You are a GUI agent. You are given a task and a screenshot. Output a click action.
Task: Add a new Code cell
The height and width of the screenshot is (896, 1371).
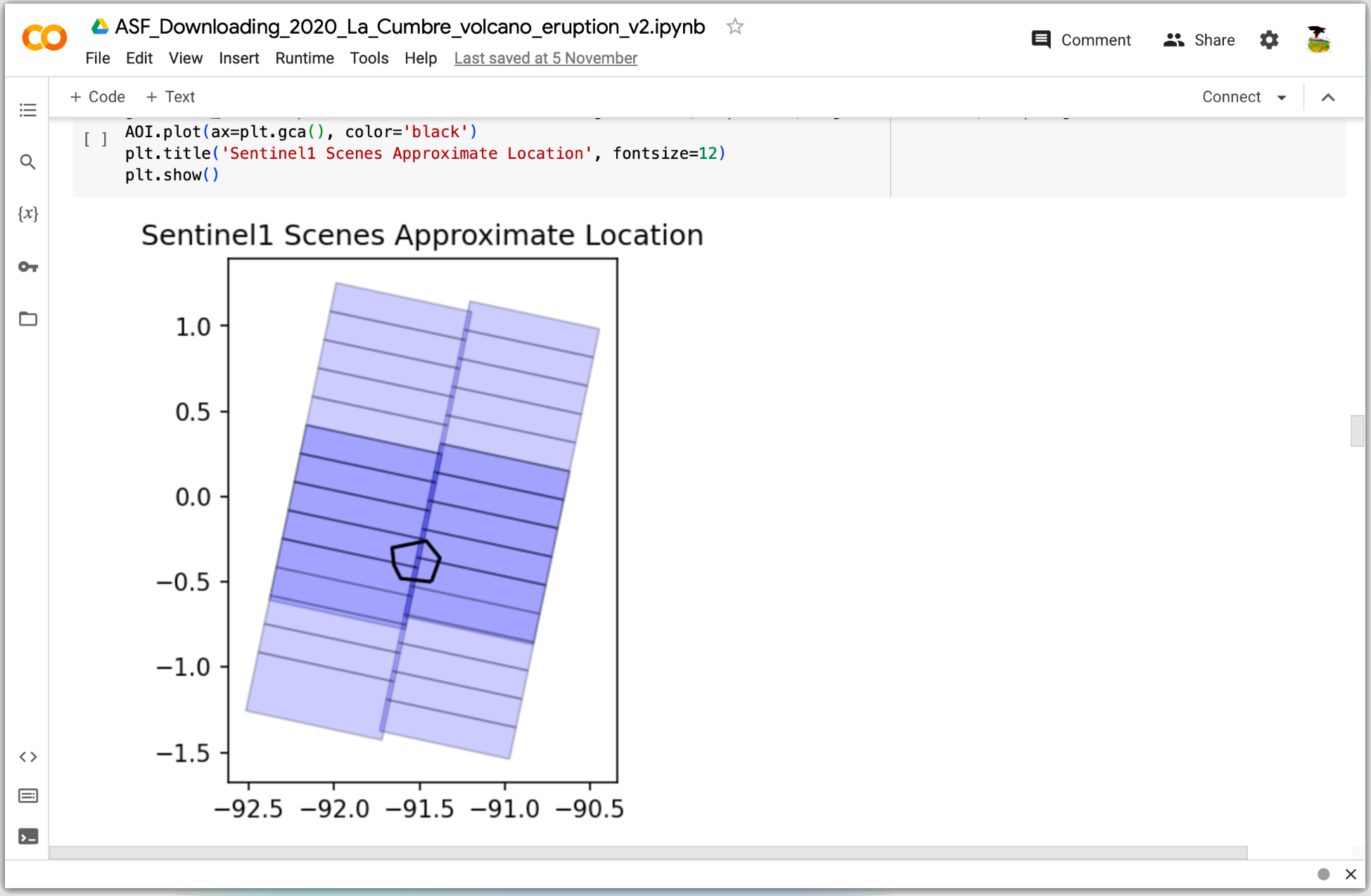click(x=97, y=97)
